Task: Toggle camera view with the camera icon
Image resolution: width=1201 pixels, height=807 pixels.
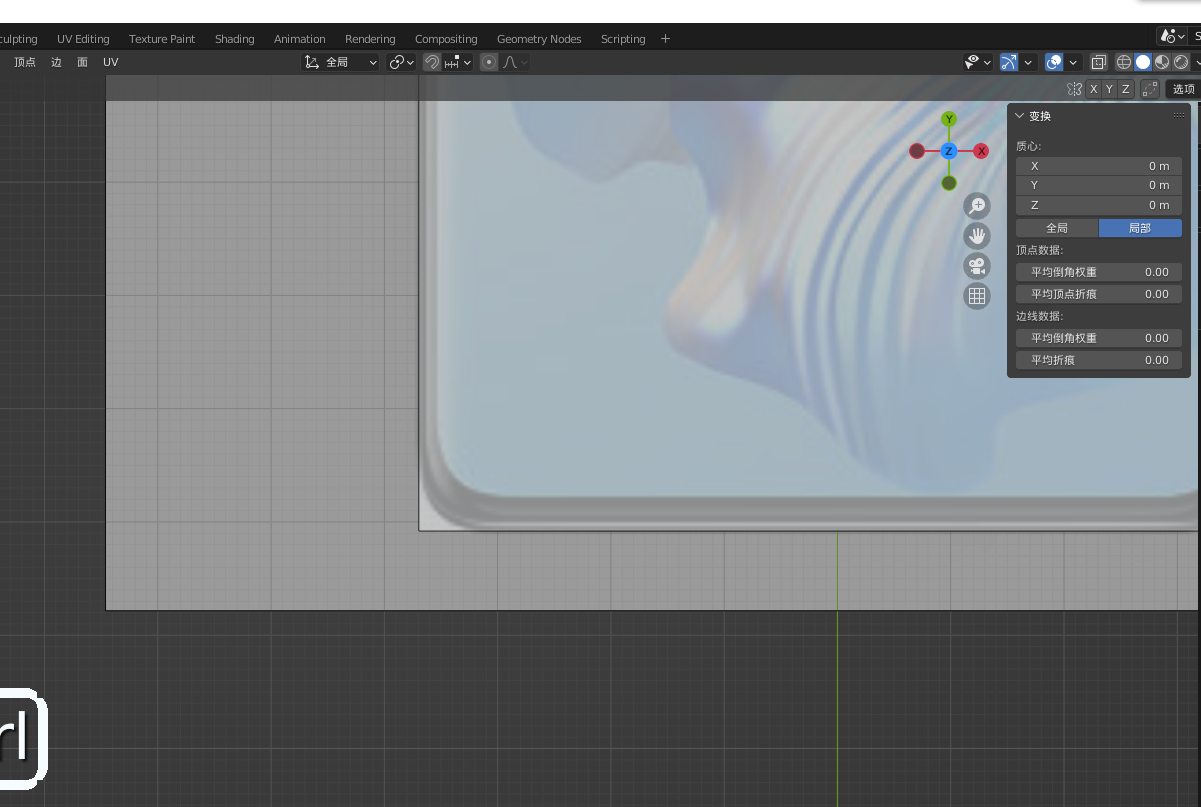Action: pos(977,266)
